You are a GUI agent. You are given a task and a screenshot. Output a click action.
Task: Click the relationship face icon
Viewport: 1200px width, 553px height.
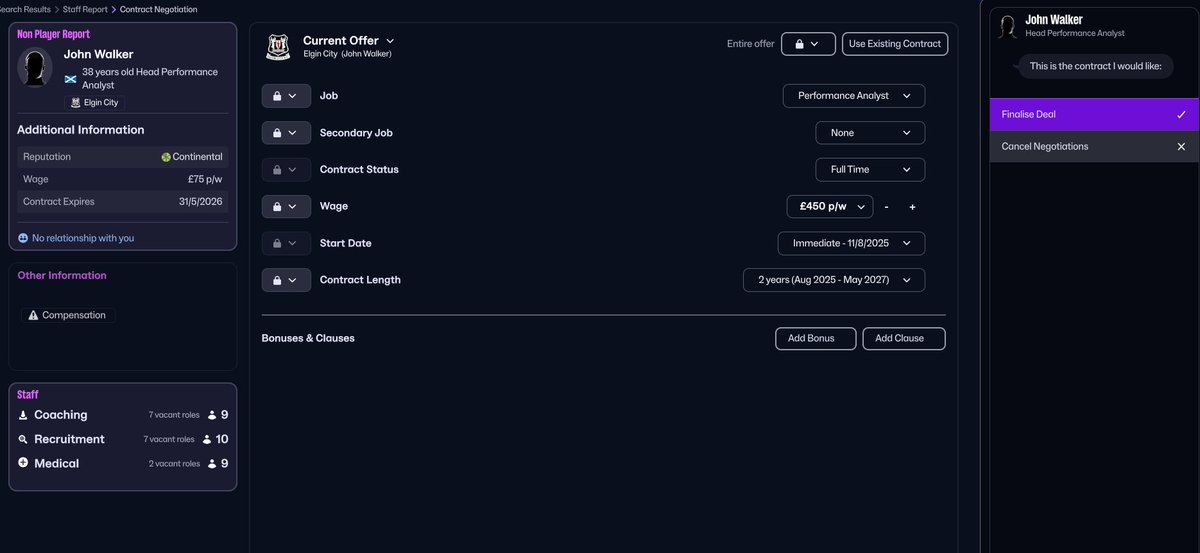coord(23,238)
